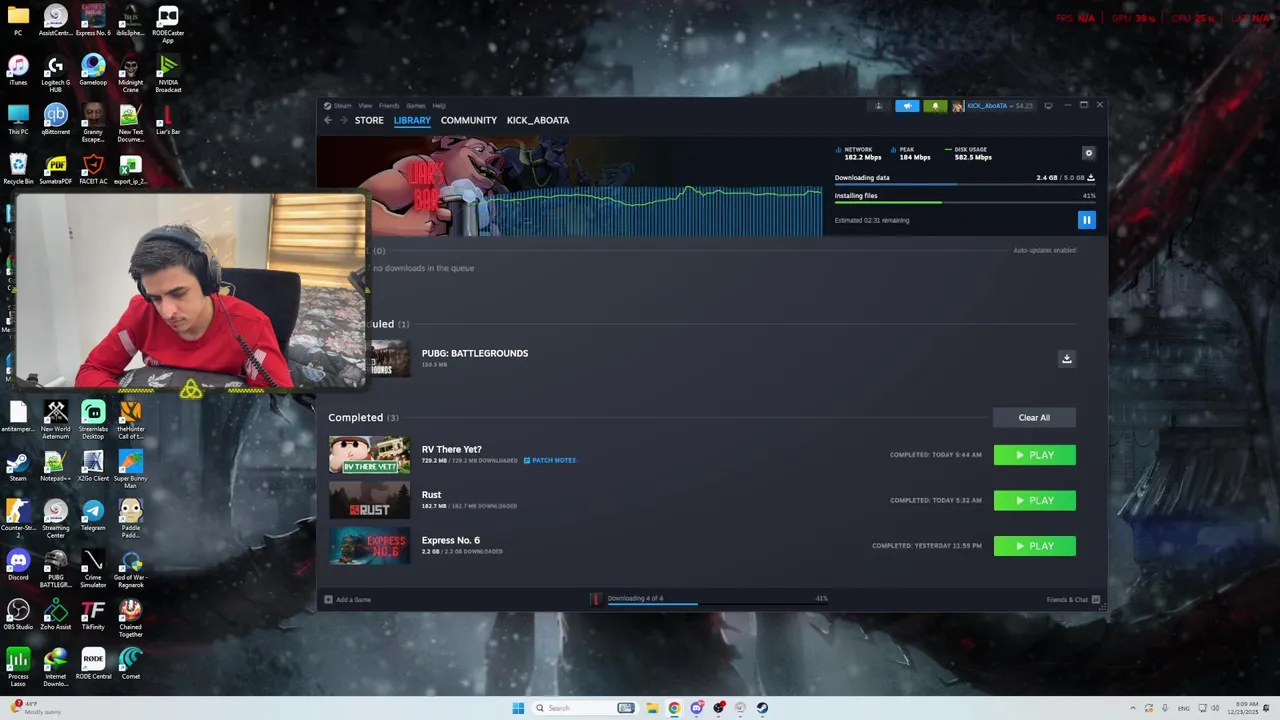Screen dimensions: 1280x720
Task: Select the Logitech G HUB desktop icon
Action: [56, 74]
